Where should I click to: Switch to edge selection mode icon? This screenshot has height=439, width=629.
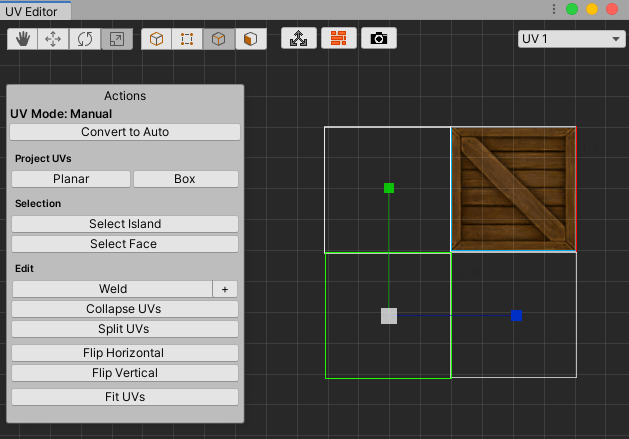click(218, 39)
